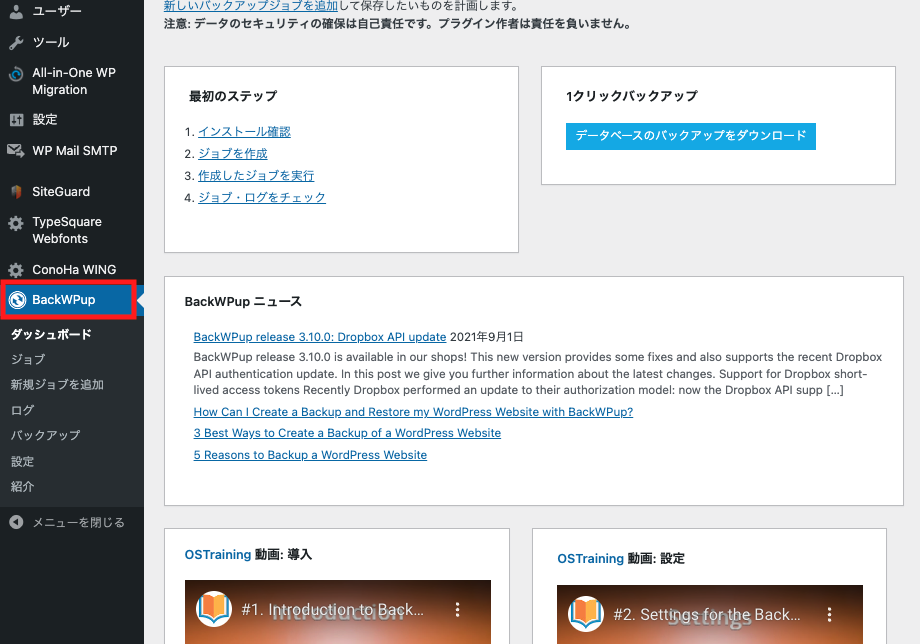This screenshot has width=920, height=644.
Task: Click 作成したジョブを実行 step link
Action: click(256, 175)
